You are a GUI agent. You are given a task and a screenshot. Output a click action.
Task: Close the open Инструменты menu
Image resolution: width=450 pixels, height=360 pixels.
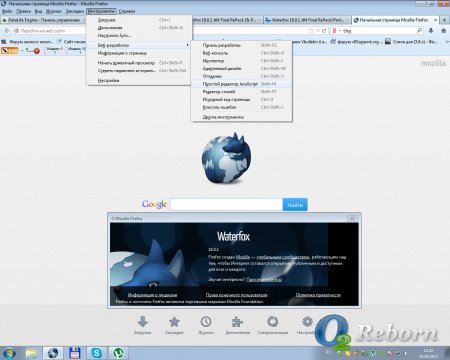pos(101,11)
